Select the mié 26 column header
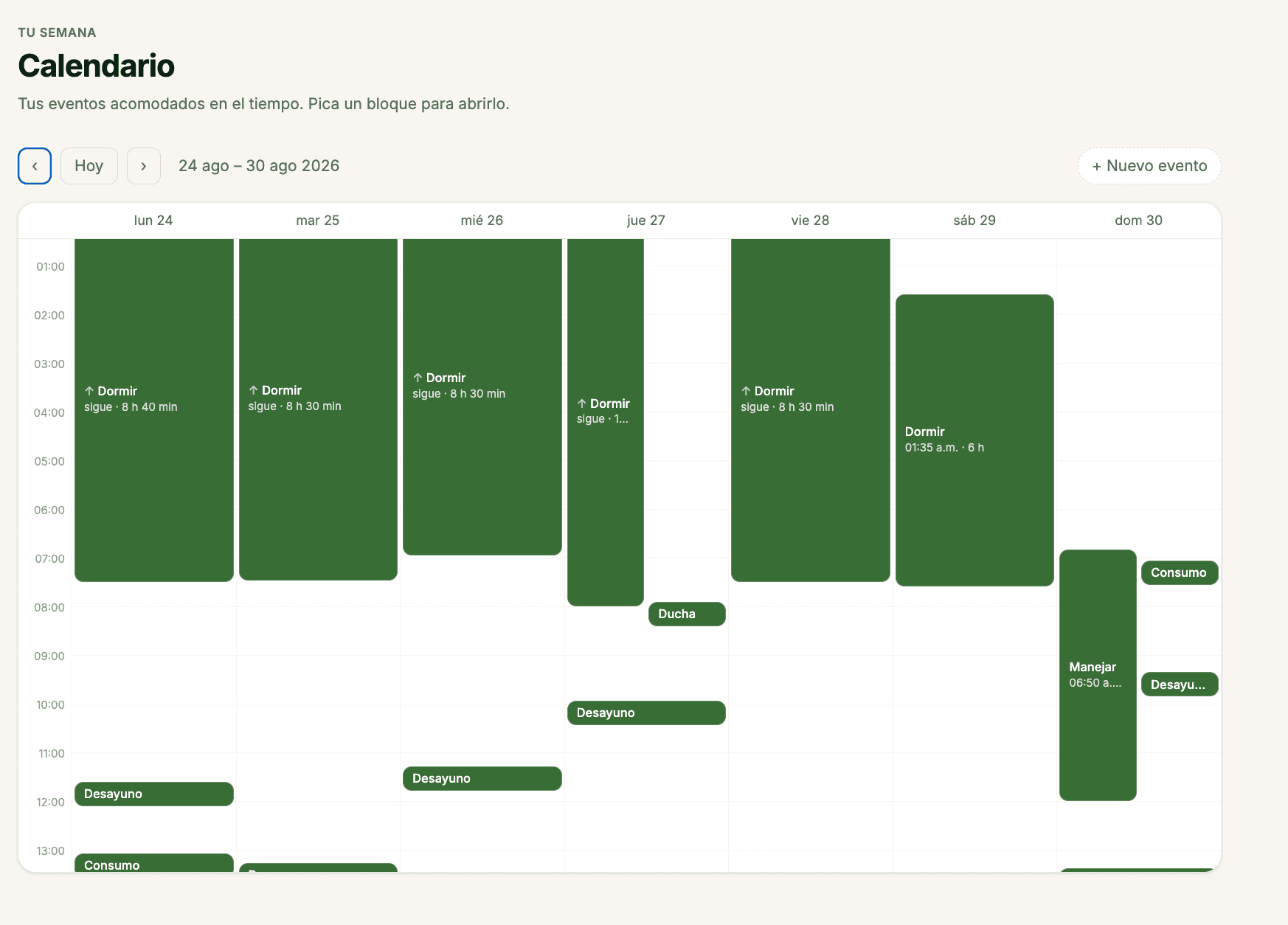Viewport: 1288px width, 925px height. tap(482, 221)
